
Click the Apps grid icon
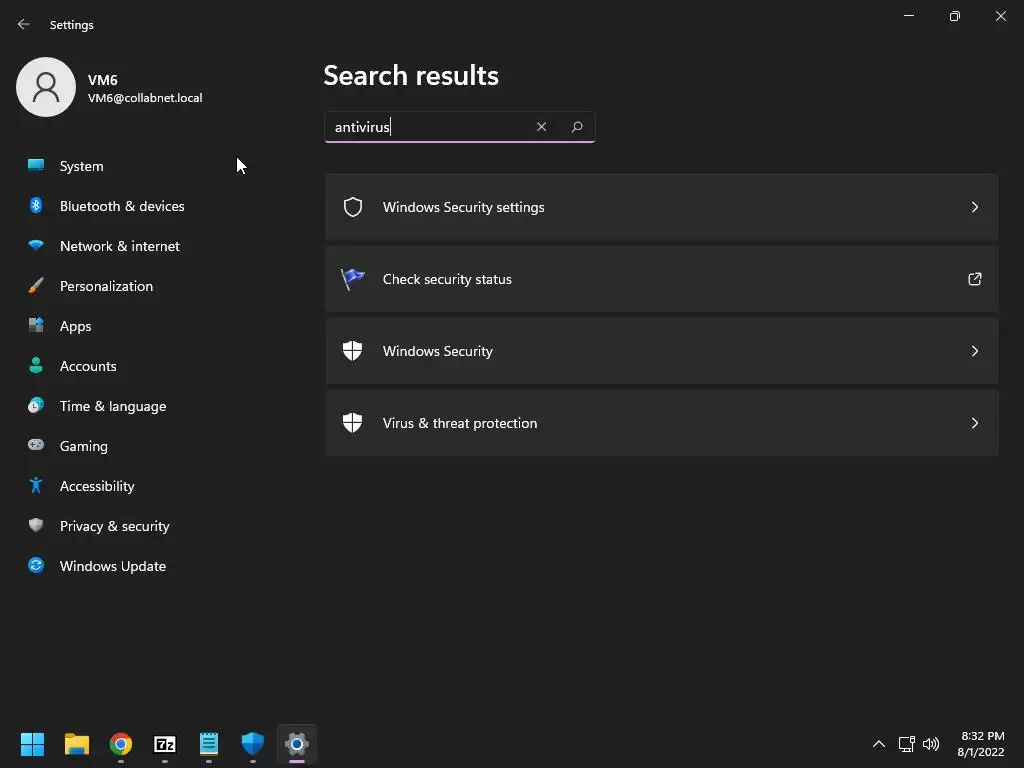click(36, 325)
